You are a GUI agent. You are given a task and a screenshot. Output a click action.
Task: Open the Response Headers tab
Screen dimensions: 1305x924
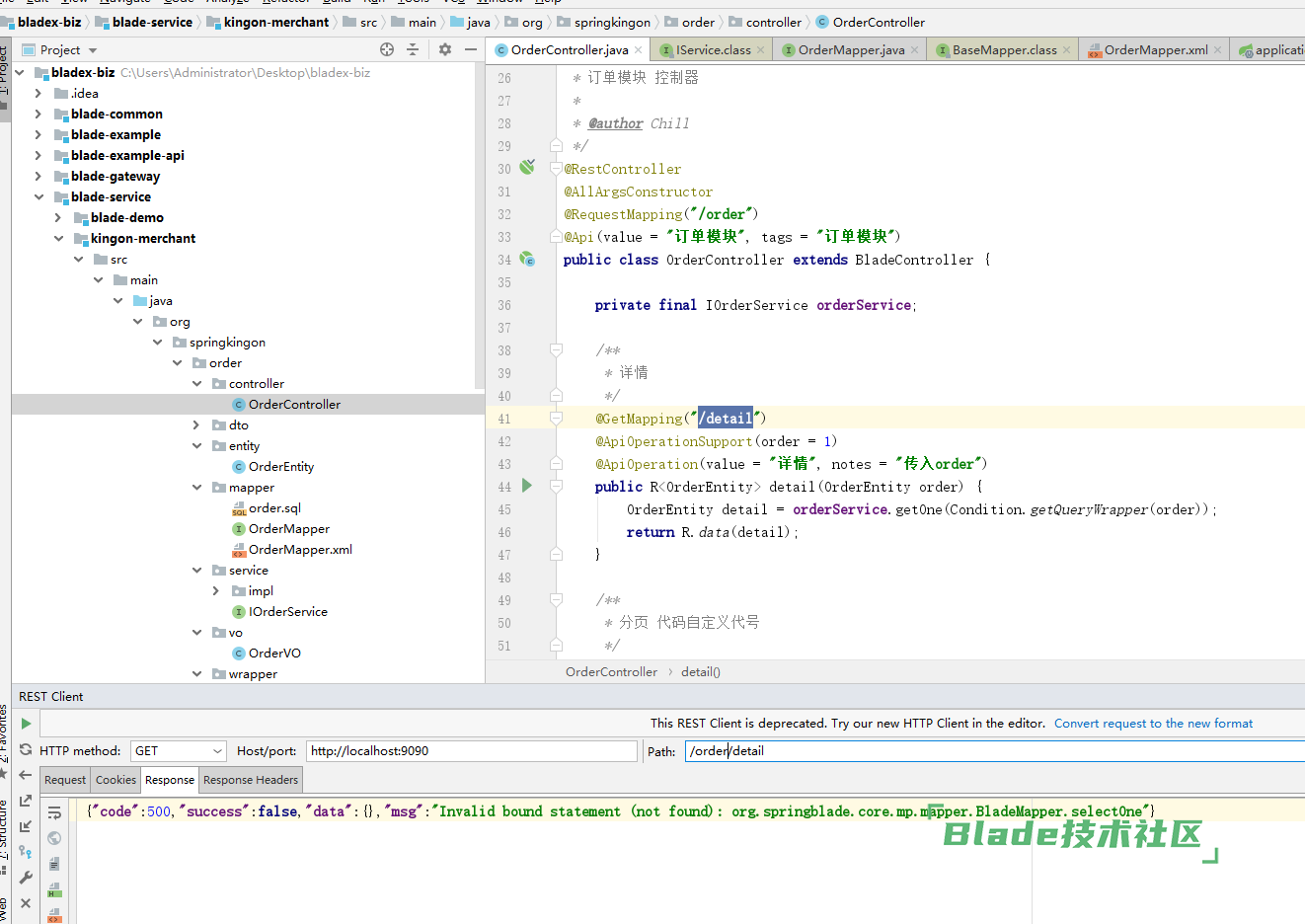pos(251,780)
